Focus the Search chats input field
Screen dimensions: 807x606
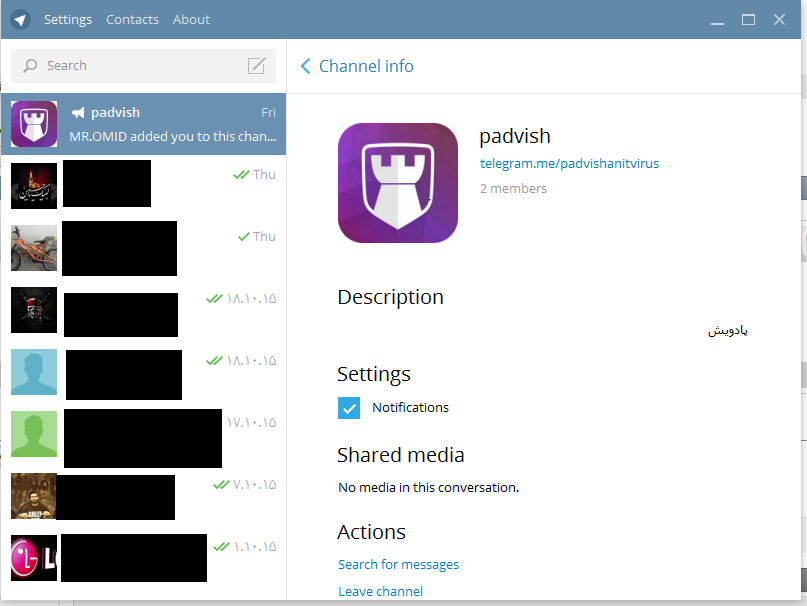[143, 66]
